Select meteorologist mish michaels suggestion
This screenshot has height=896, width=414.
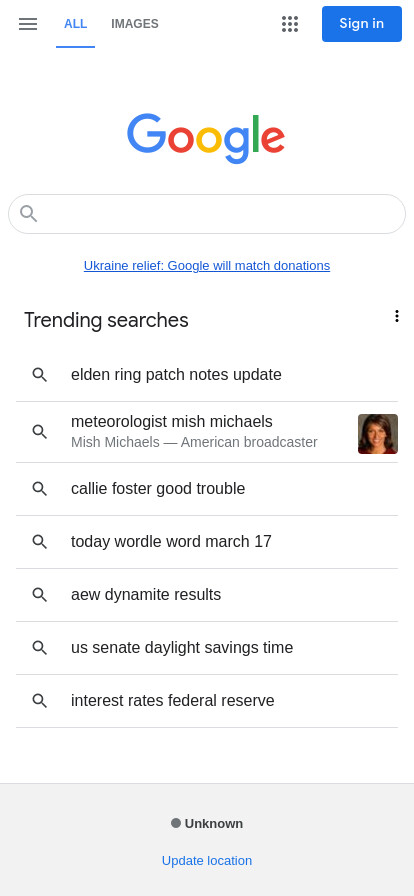[x=207, y=432]
